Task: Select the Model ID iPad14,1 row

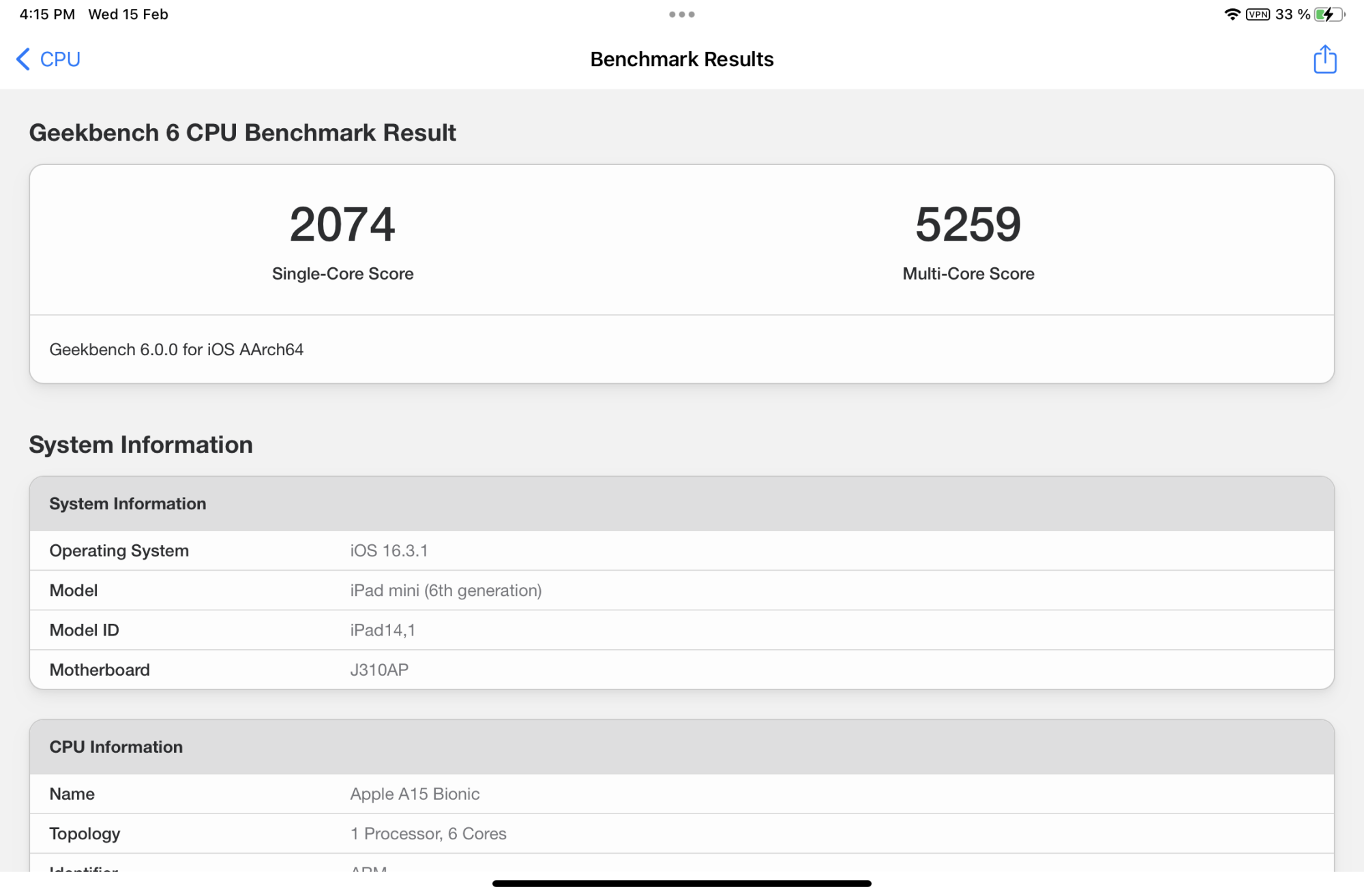Action: coord(681,629)
